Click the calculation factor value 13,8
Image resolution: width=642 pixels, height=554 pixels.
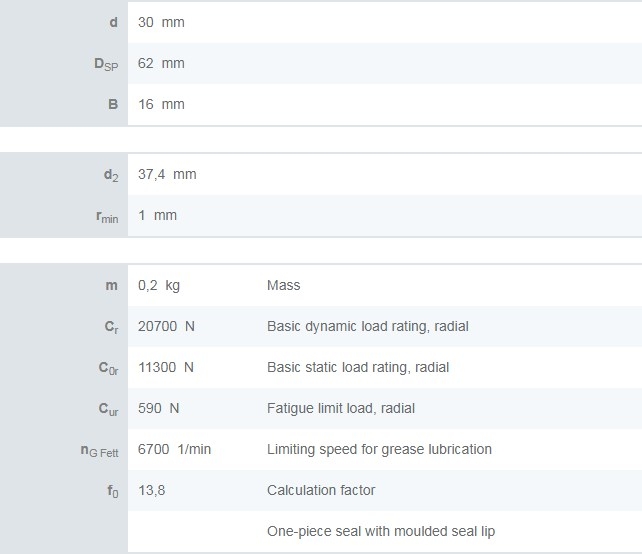[151, 490]
